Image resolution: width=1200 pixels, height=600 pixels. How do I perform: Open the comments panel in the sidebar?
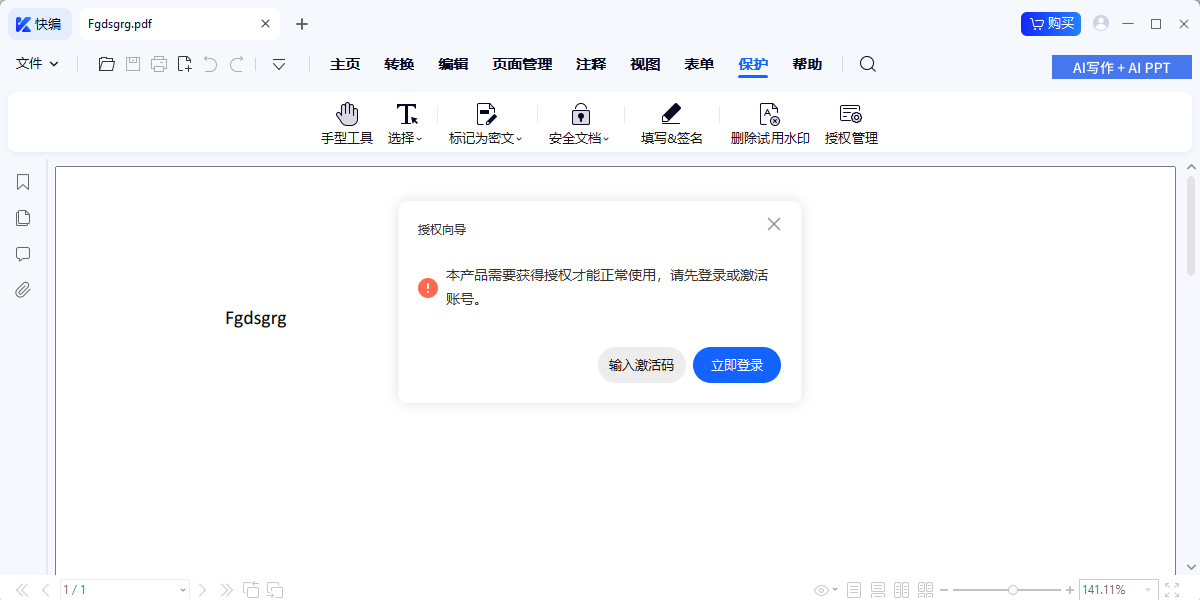(x=22, y=254)
